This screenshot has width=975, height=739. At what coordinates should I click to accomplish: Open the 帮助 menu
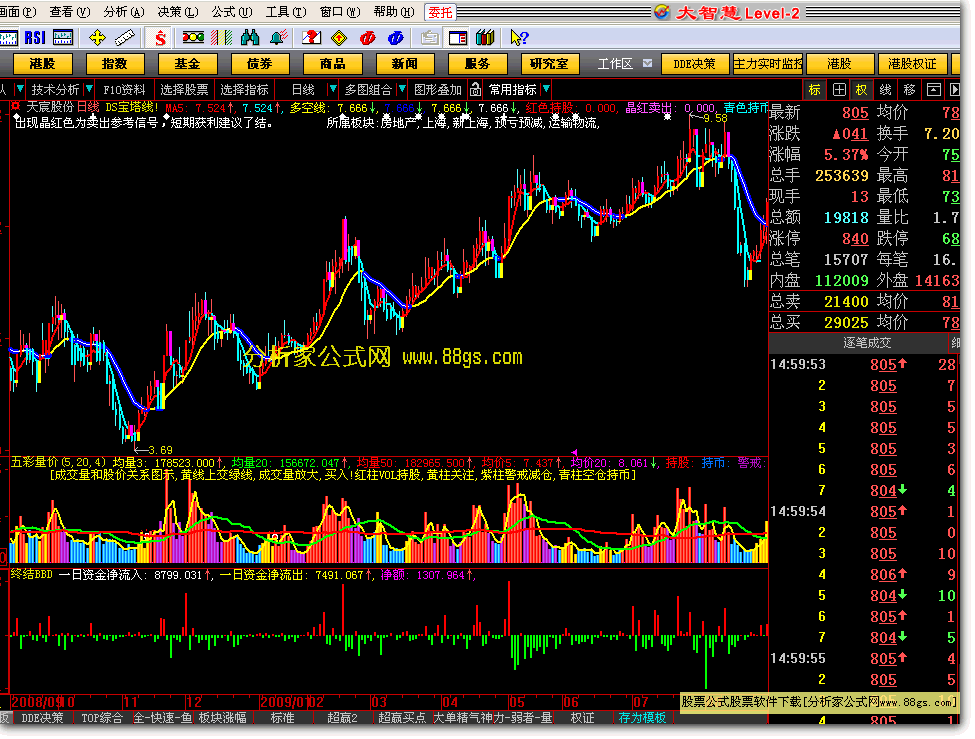tap(394, 12)
